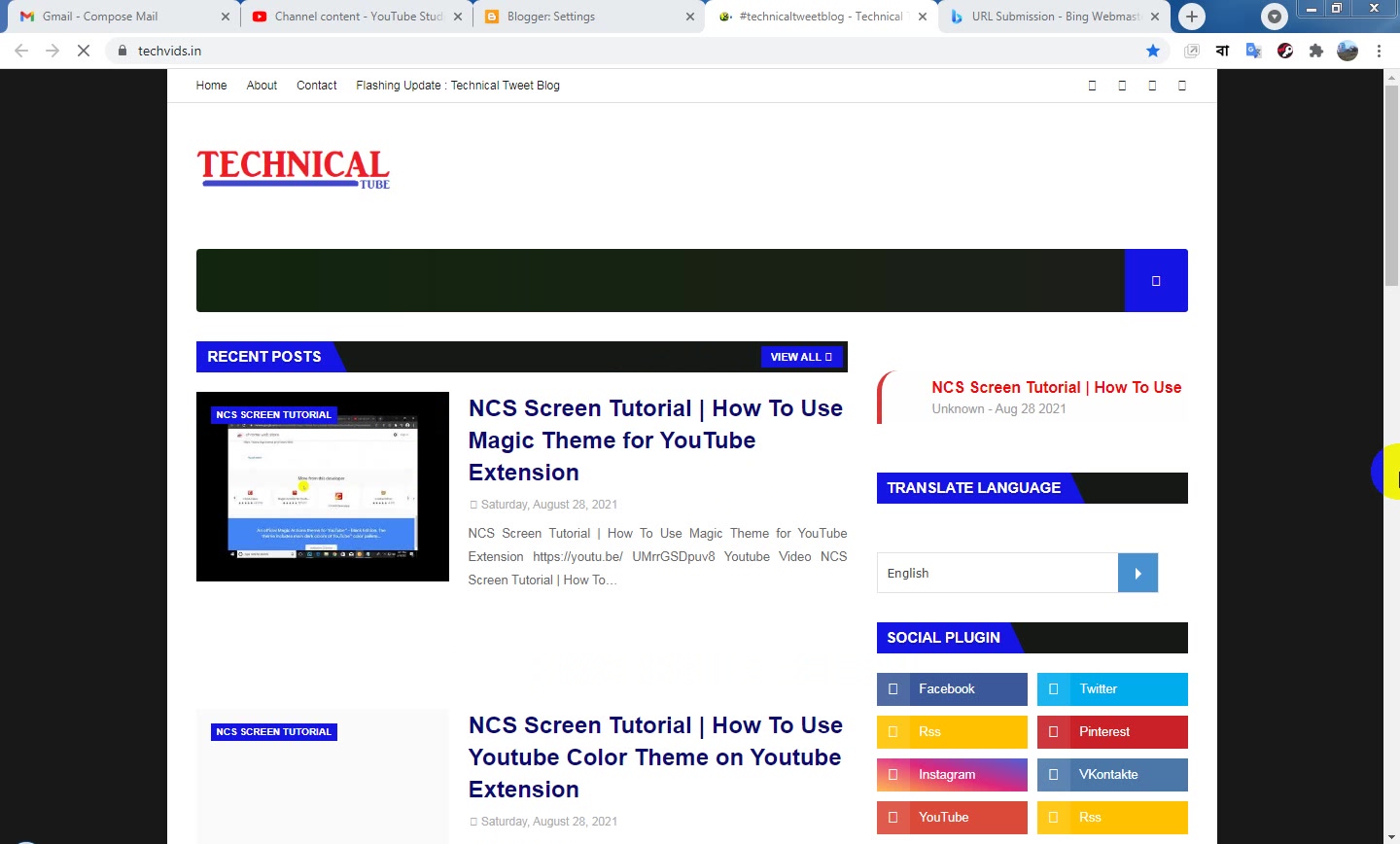
Task: Switch to Channel content YouTube Studio tab
Action: tap(357, 17)
